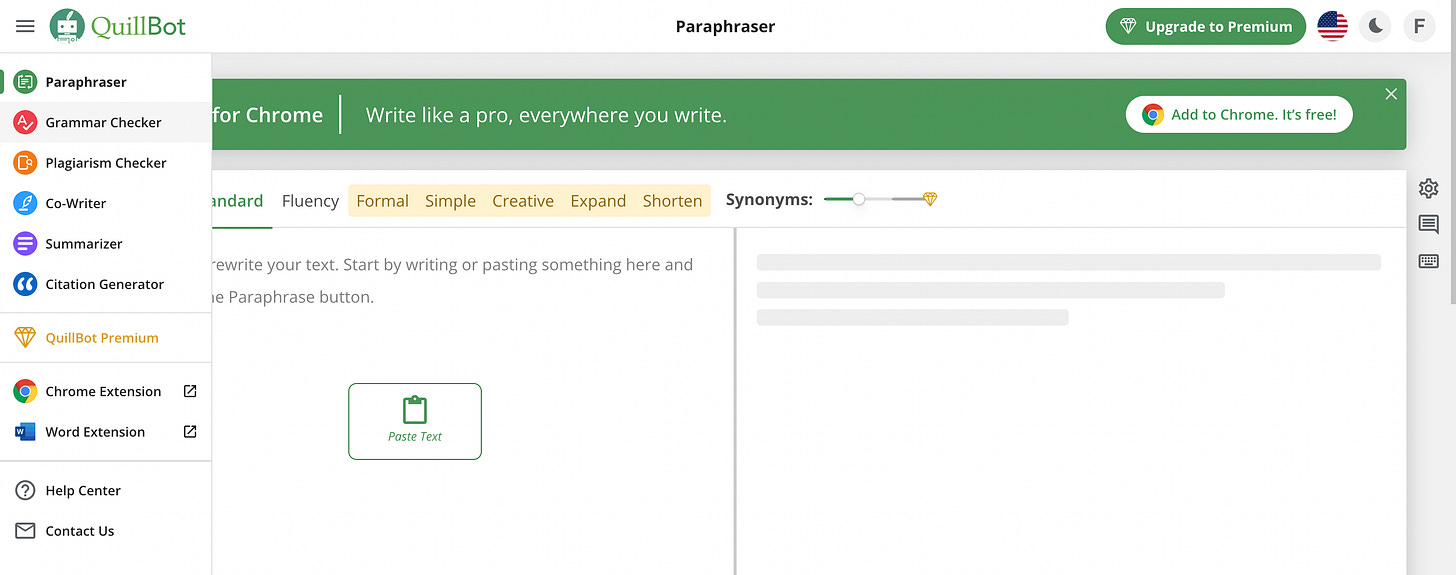Toggle dark mode moon icon
Screen dimensions: 1456x575
tap(1375, 27)
